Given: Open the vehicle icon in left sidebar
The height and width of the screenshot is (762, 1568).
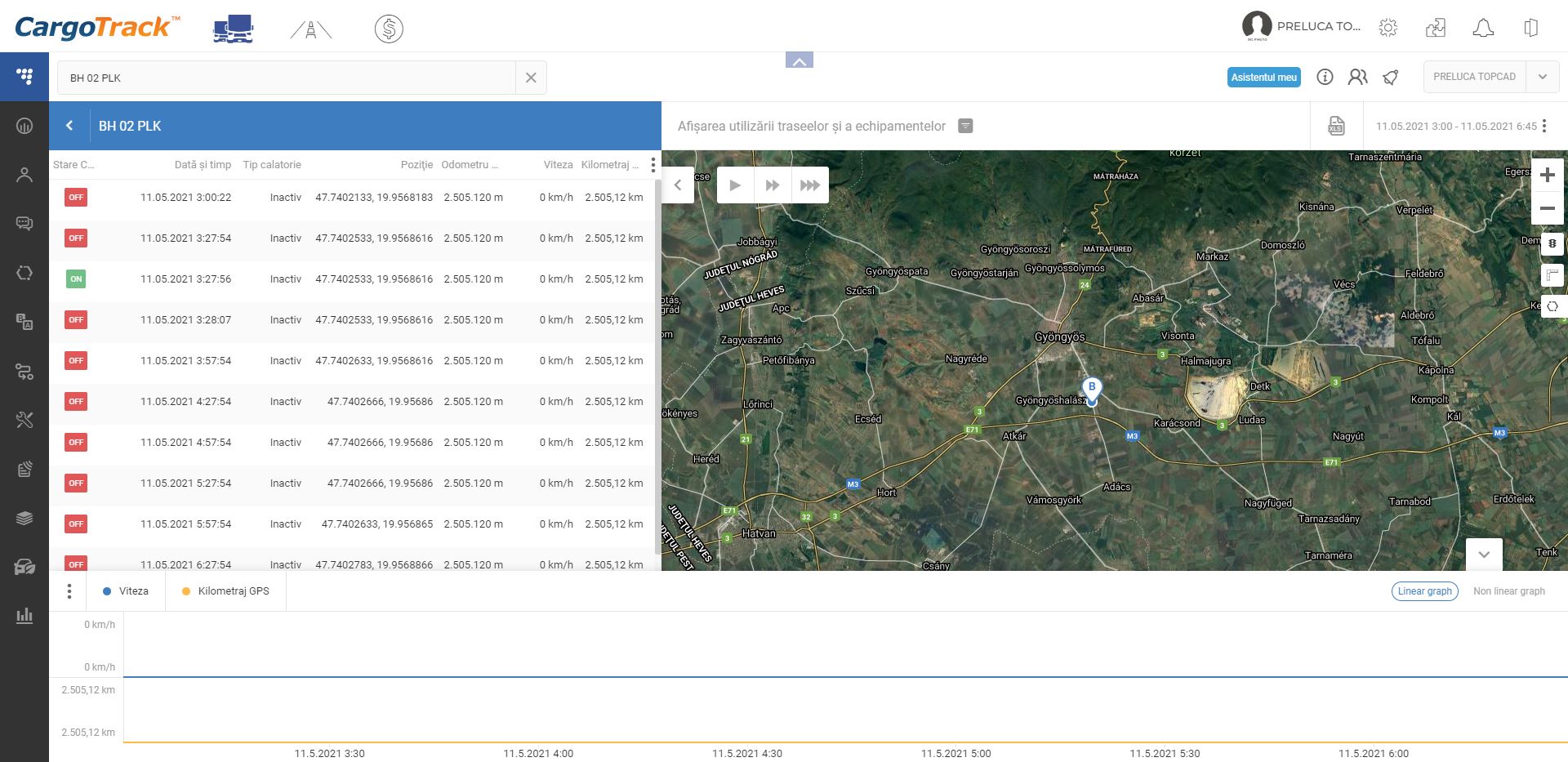Looking at the screenshot, I should [x=24, y=567].
